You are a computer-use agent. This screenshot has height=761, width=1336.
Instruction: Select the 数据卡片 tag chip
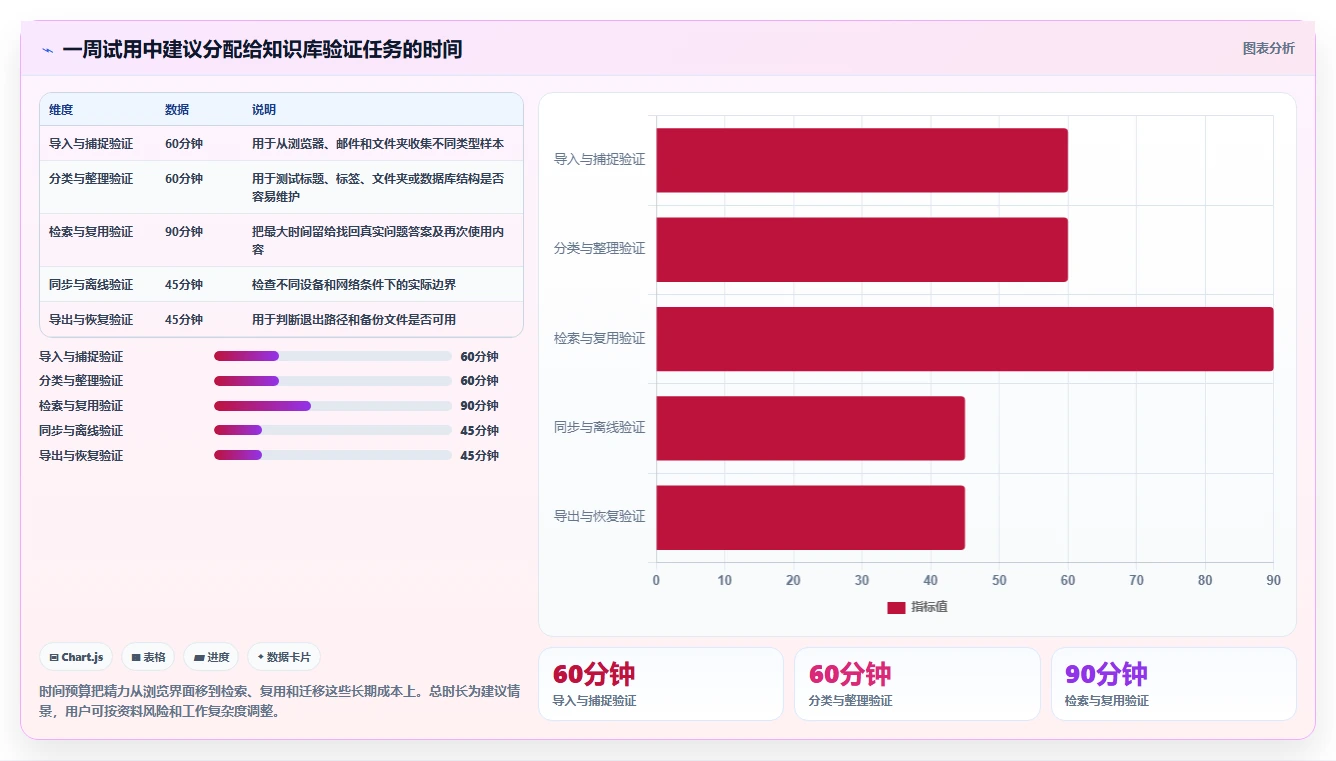[x=284, y=657]
